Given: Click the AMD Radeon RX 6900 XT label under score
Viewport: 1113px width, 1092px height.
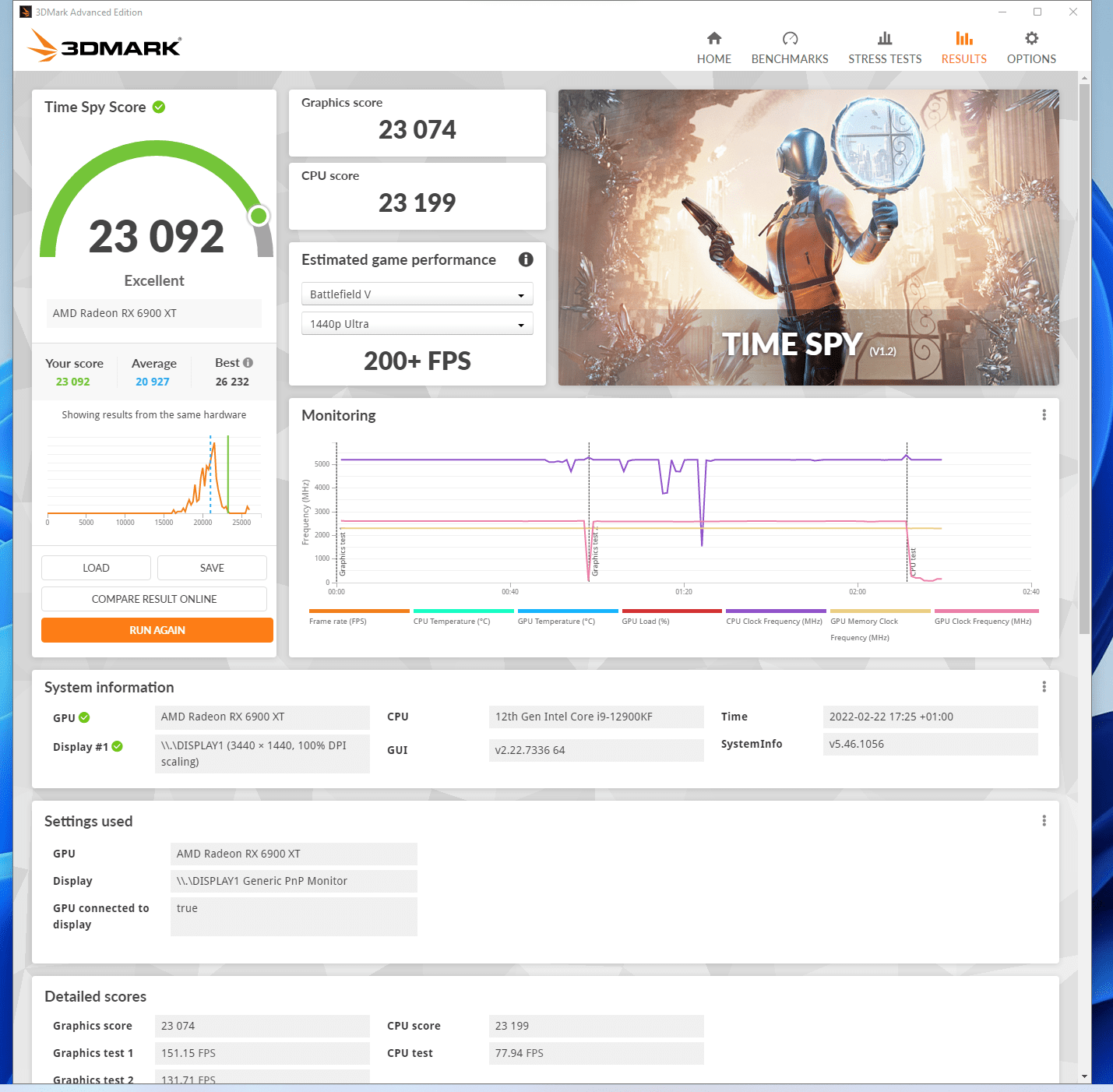Looking at the screenshot, I should tap(154, 313).
